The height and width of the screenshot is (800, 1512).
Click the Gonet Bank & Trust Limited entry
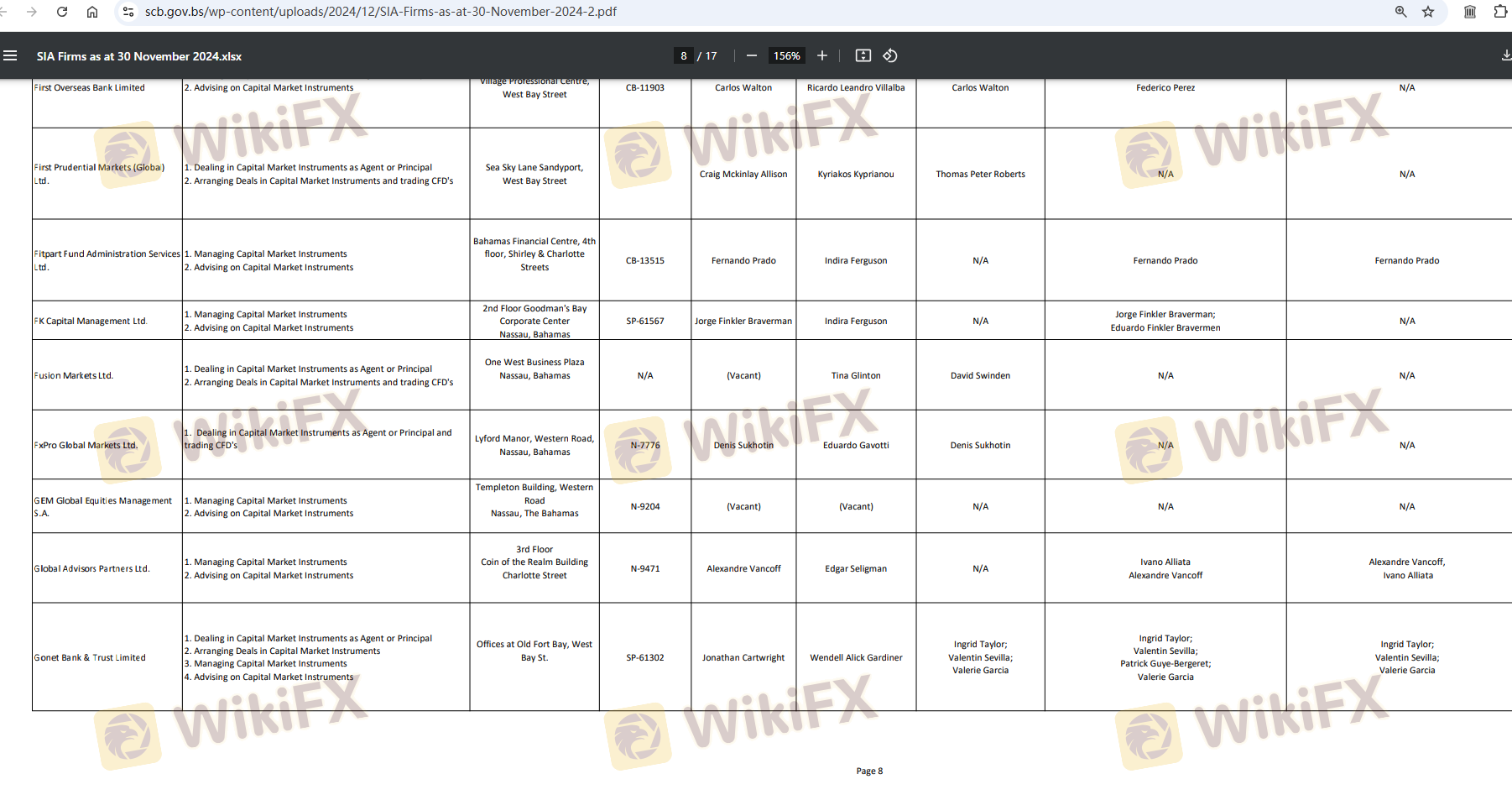(x=90, y=657)
